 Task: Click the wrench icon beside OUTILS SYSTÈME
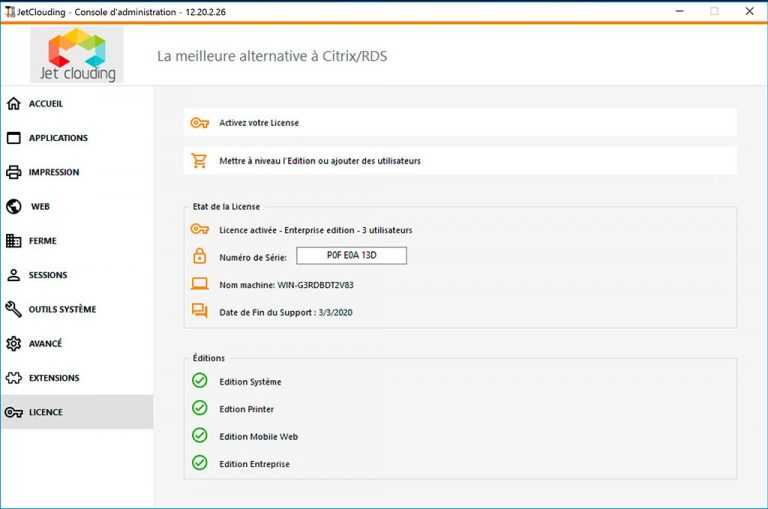(14, 309)
